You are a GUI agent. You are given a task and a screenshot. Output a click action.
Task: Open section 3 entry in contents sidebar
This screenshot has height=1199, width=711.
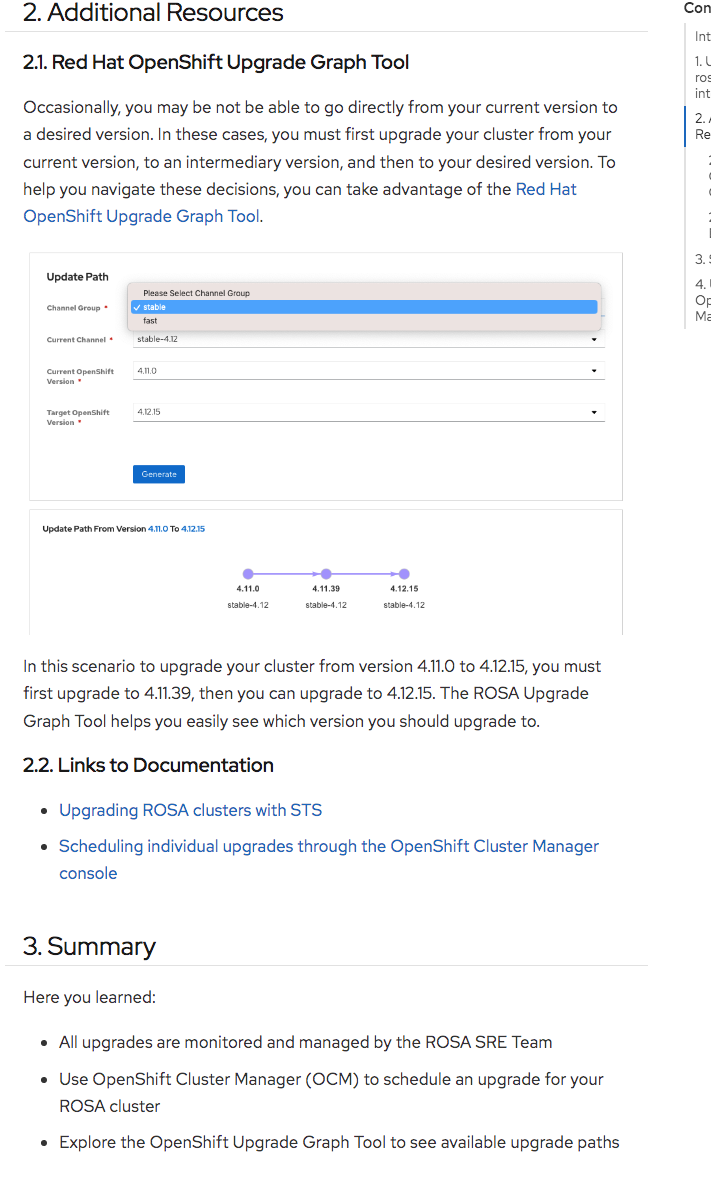702,259
